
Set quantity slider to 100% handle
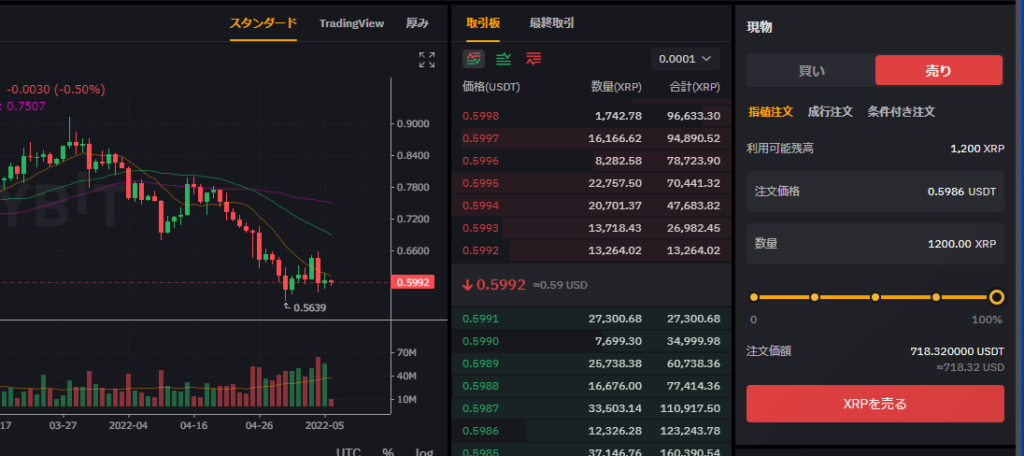[997, 298]
